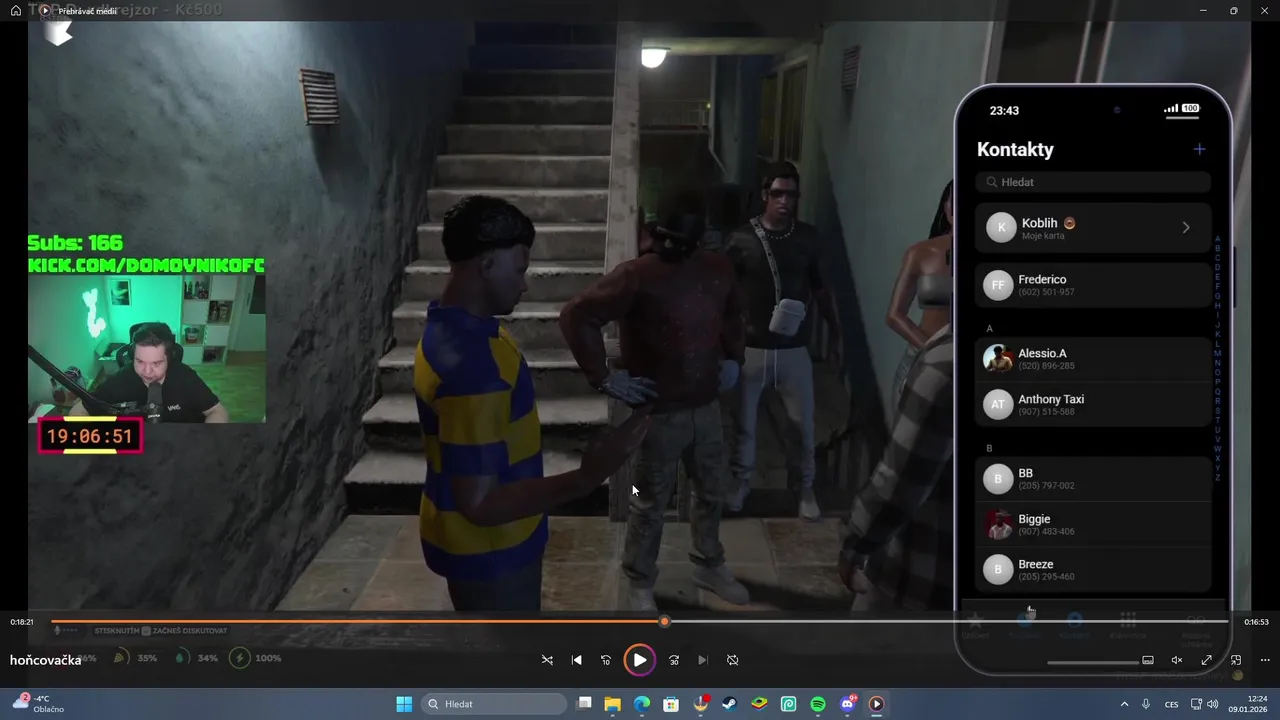
Task: Select the Breeze contact
Action: point(1093,569)
